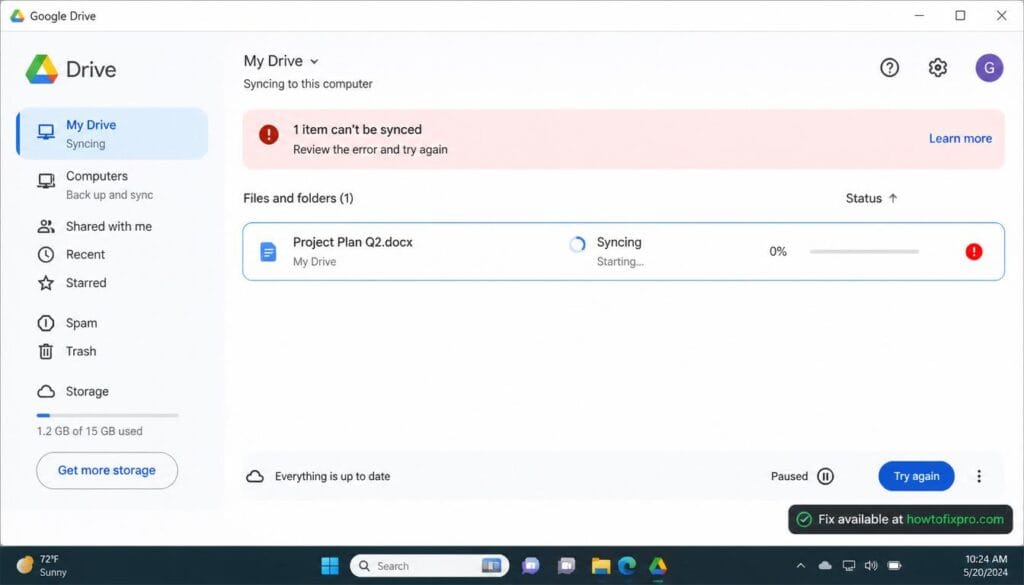Click the red error icon in banner

[x=268, y=135]
